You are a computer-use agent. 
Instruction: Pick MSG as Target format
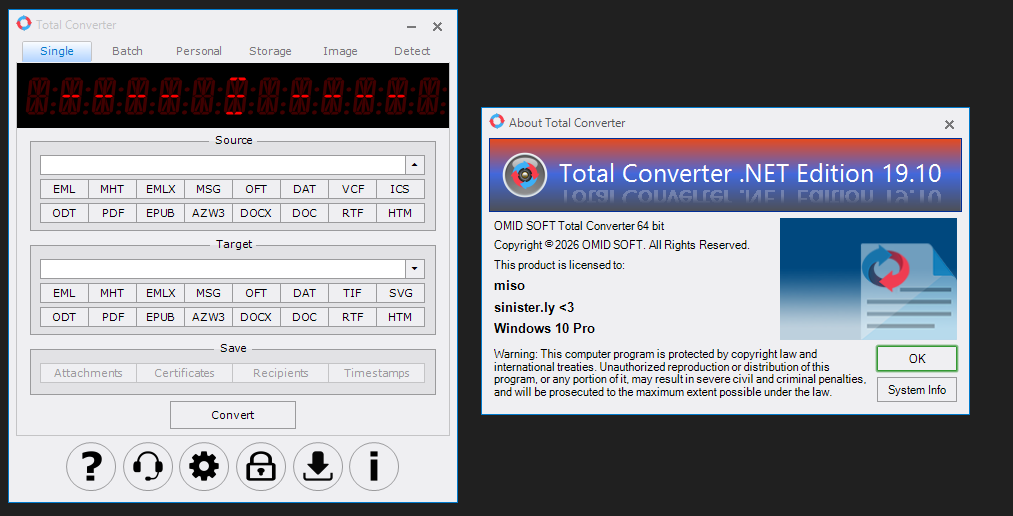208,293
